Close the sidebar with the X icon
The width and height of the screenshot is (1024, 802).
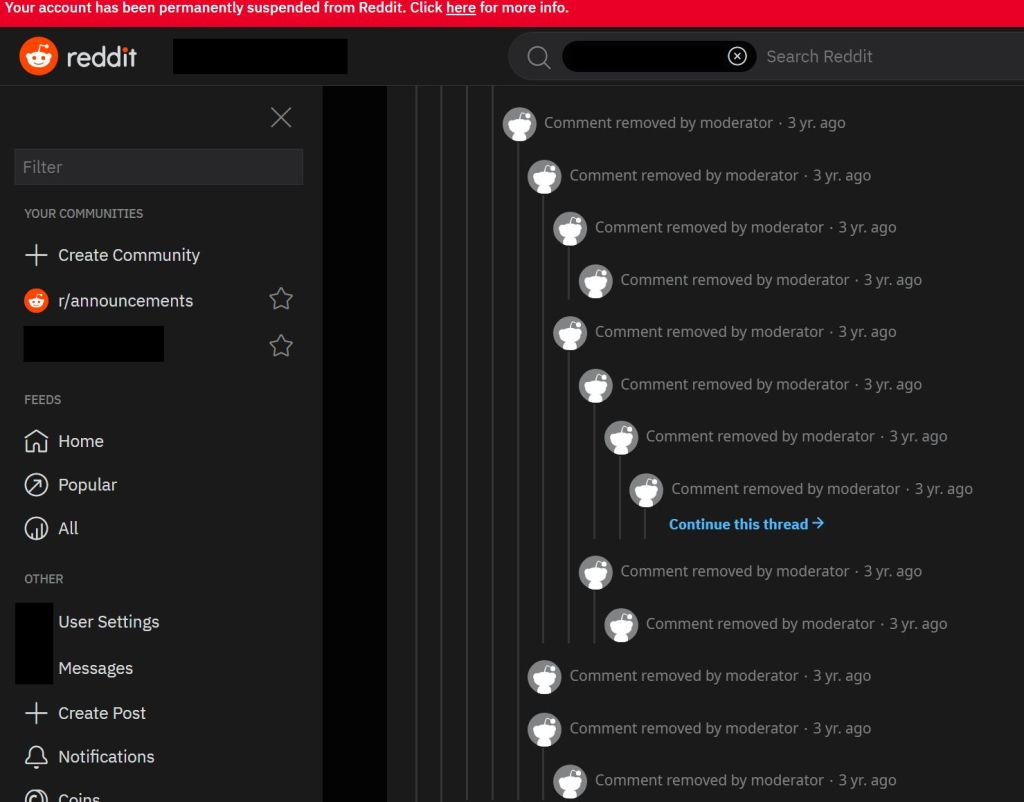point(281,118)
